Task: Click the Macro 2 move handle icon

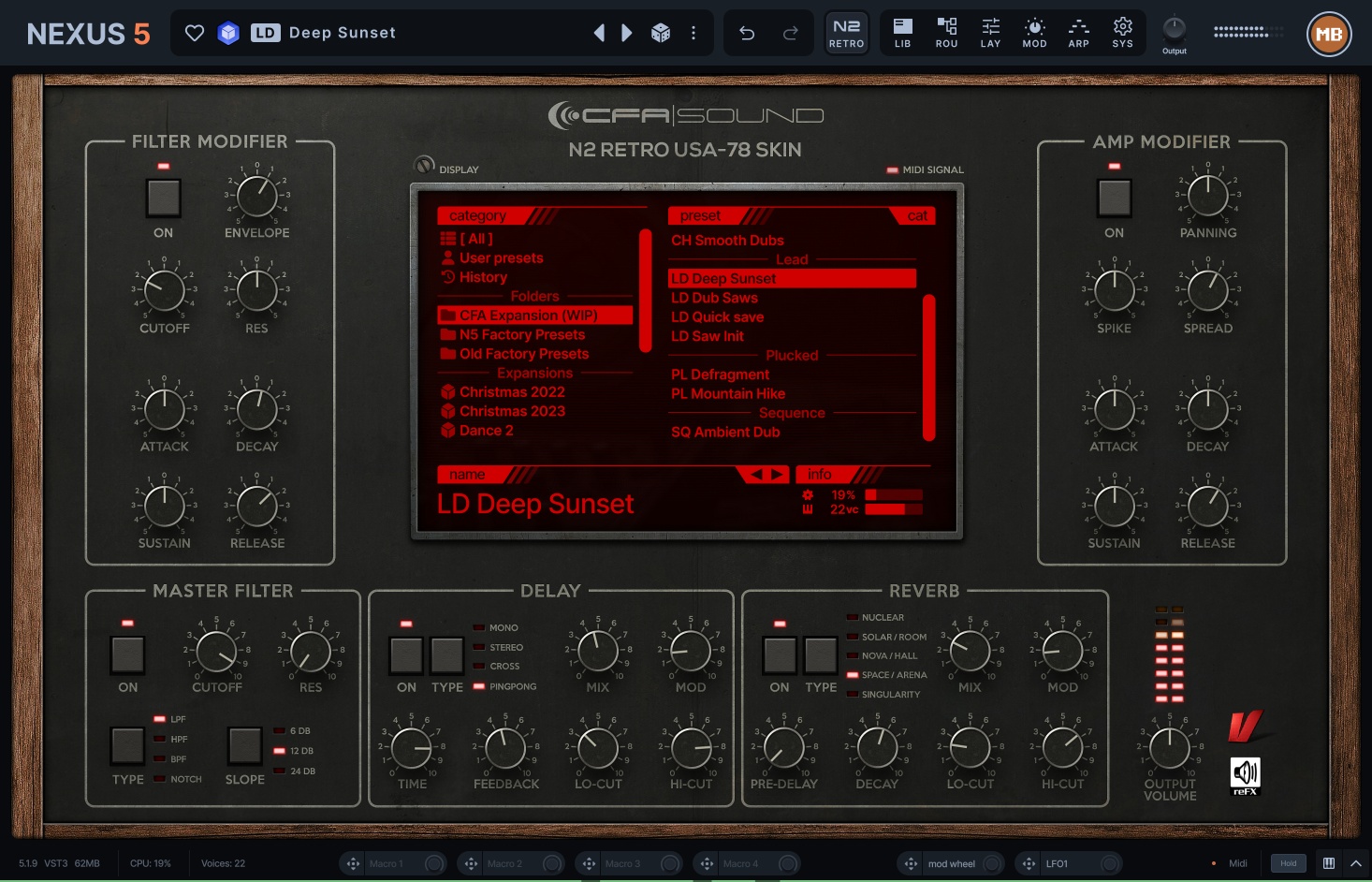Action: (471, 863)
